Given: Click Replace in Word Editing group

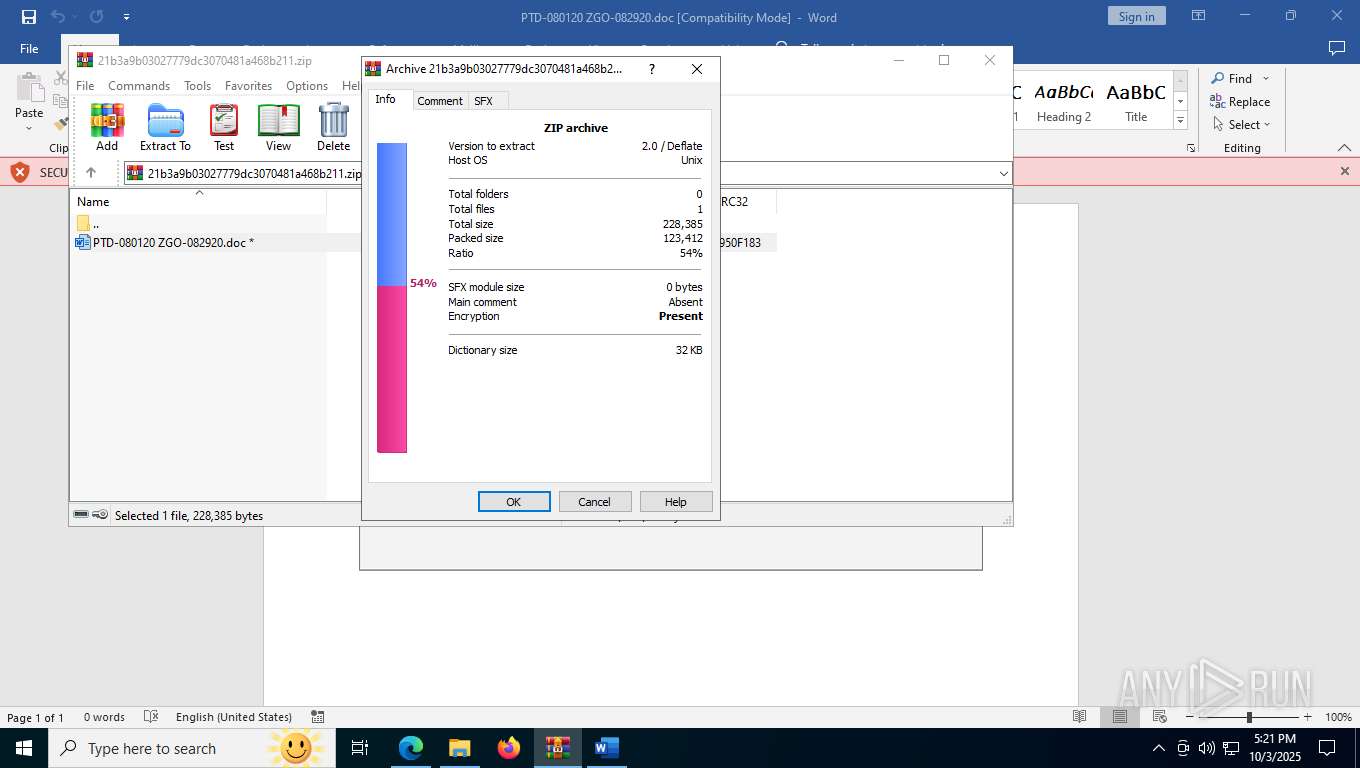Looking at the screenshot, I should [1240, 101].
